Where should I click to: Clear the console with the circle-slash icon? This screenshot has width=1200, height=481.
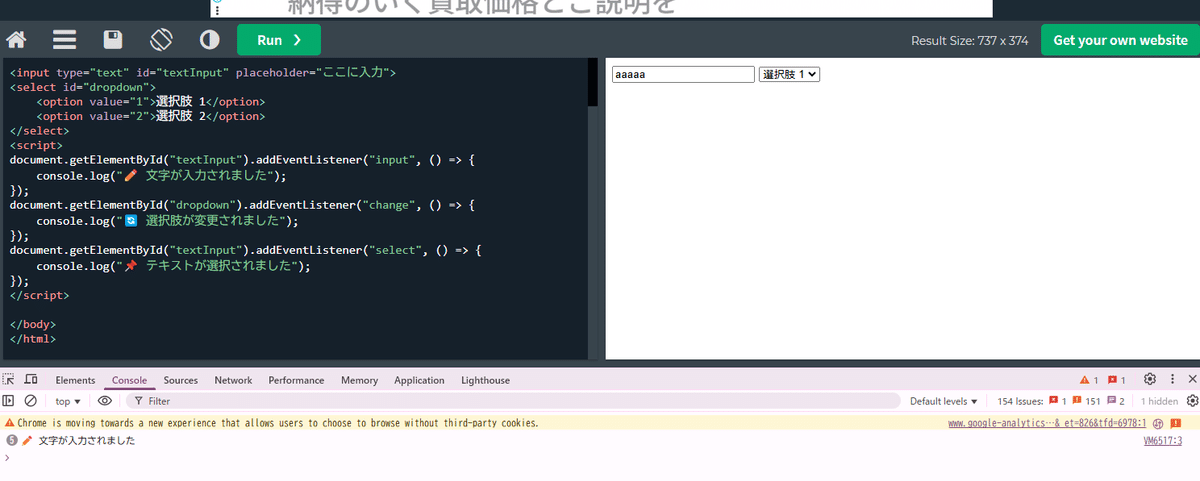click(x=31, y=401)
